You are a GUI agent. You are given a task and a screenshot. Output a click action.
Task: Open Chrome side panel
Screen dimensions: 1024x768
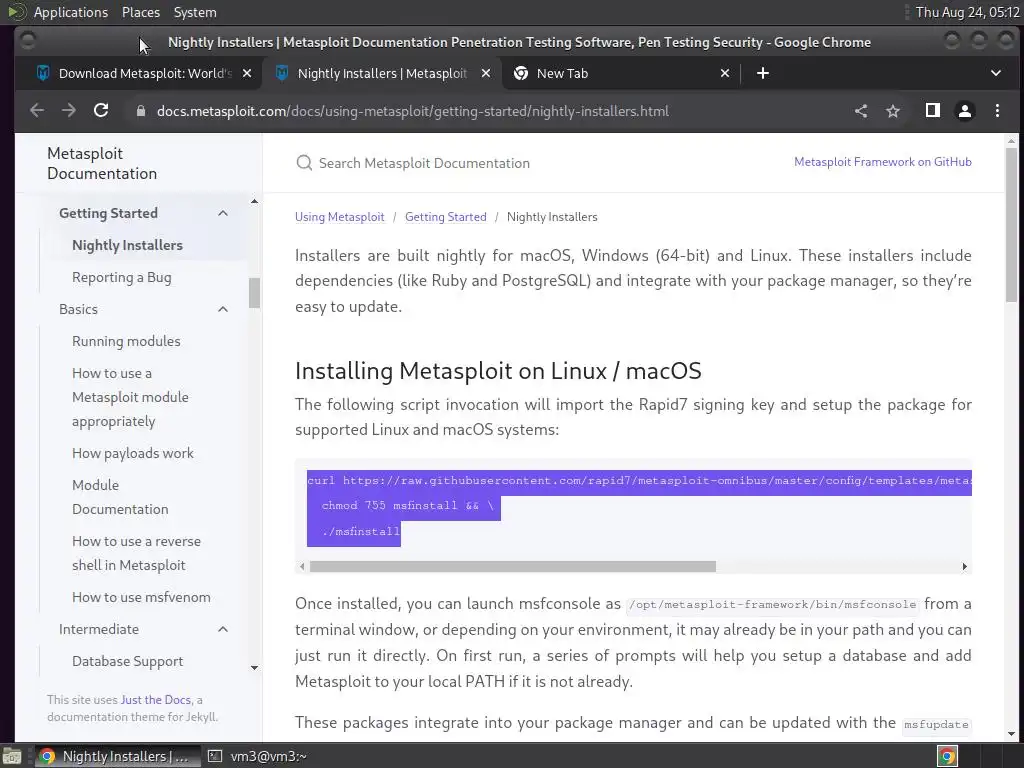[x=933, y=110]
